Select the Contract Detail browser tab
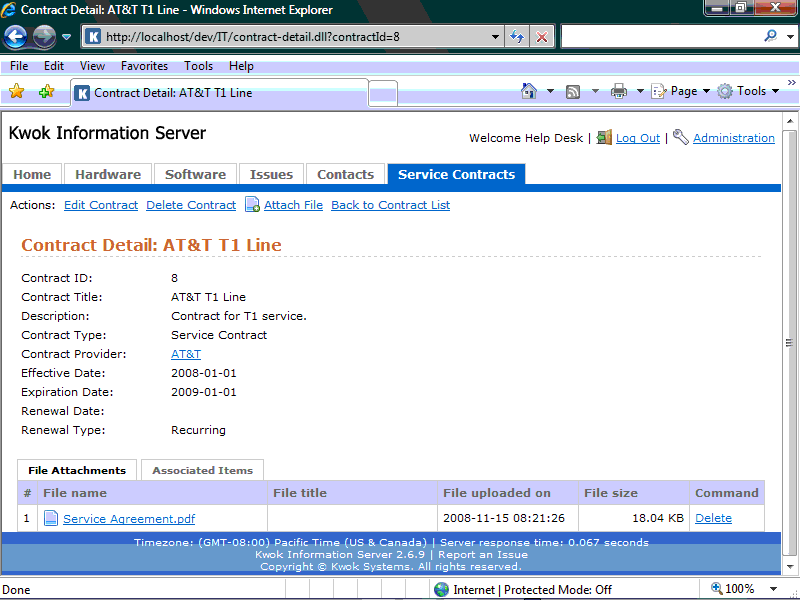The height and width of the screenshot is (600, 800). tap(219, 93)
